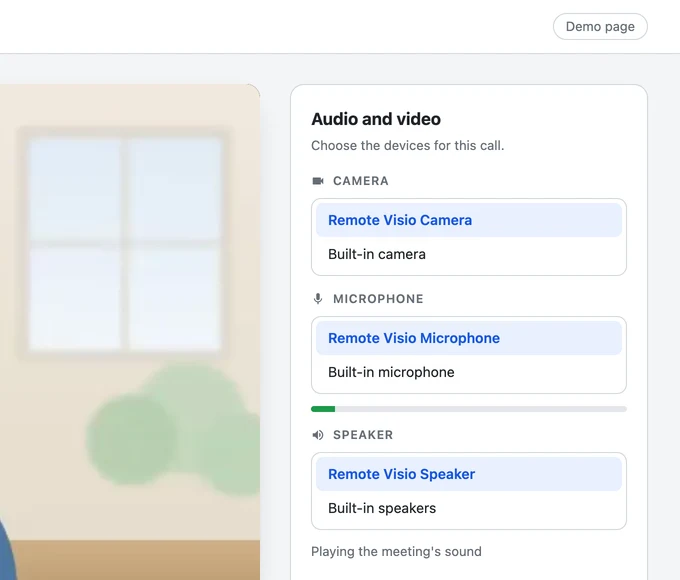Click the microphone level meter bar
Screen dimensions: 680x580
click(469, 409)
